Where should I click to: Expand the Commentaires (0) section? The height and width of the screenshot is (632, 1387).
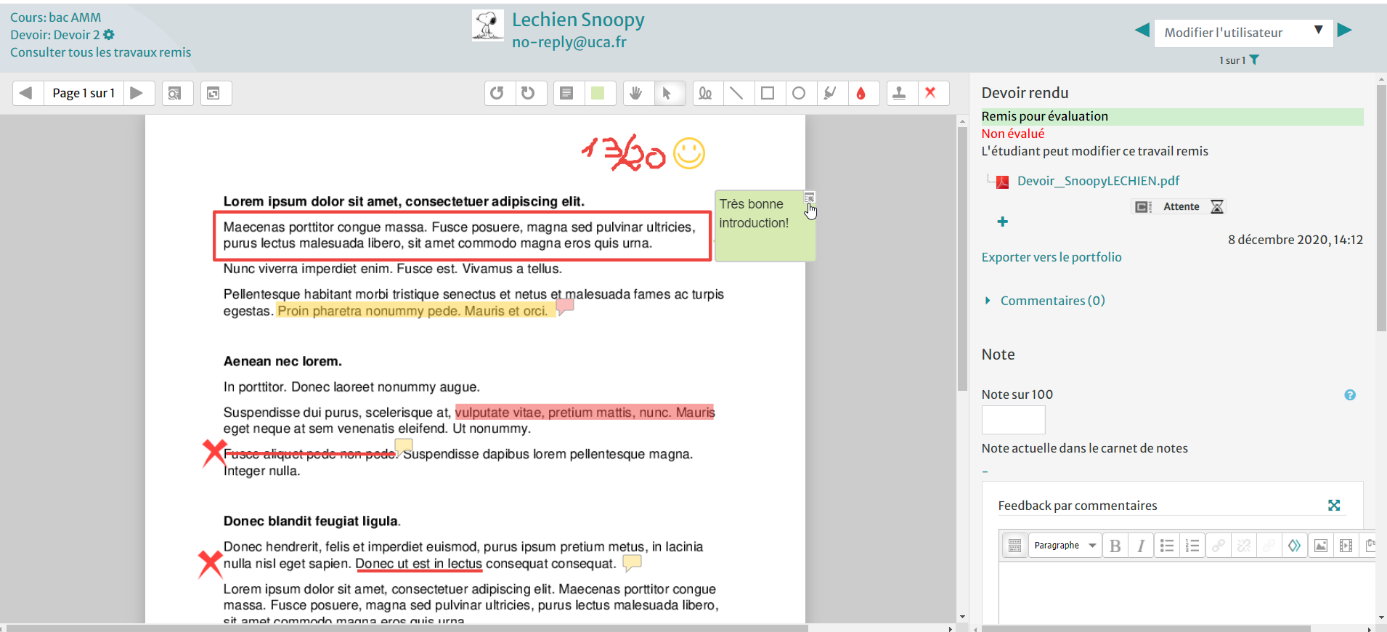click(x=1051, y=301)
